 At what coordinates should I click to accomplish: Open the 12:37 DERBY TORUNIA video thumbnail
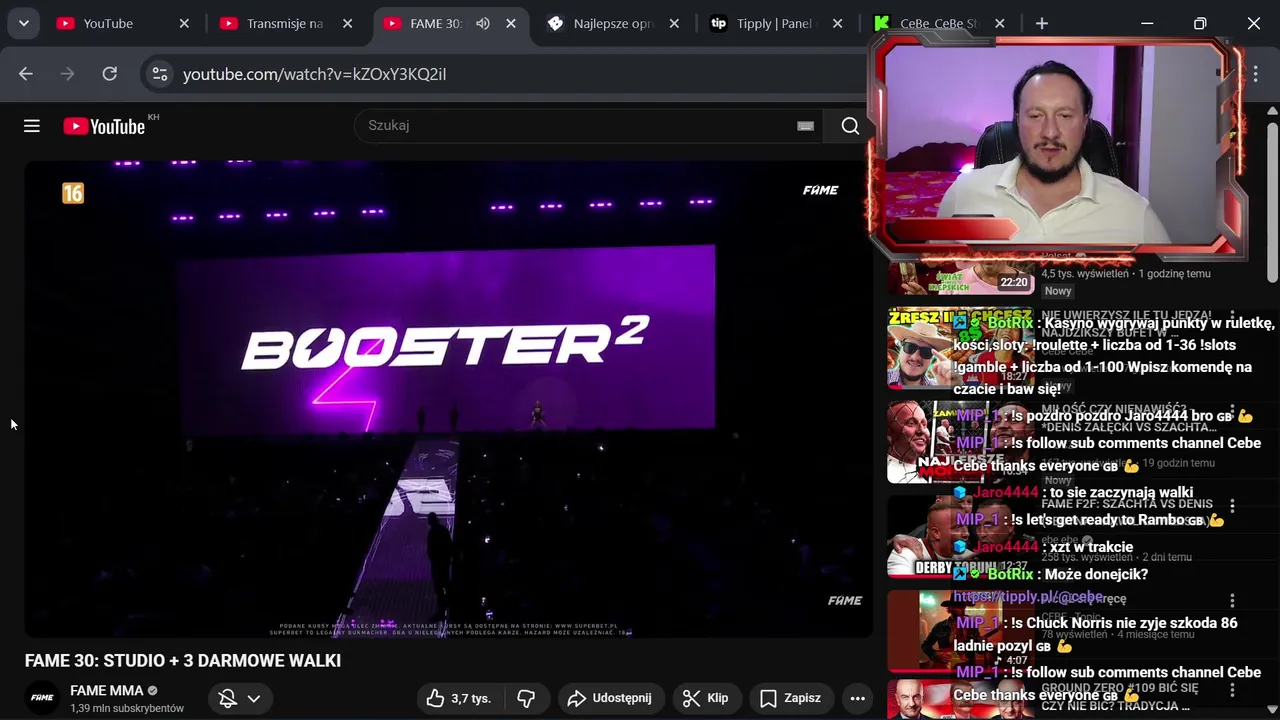961,536
